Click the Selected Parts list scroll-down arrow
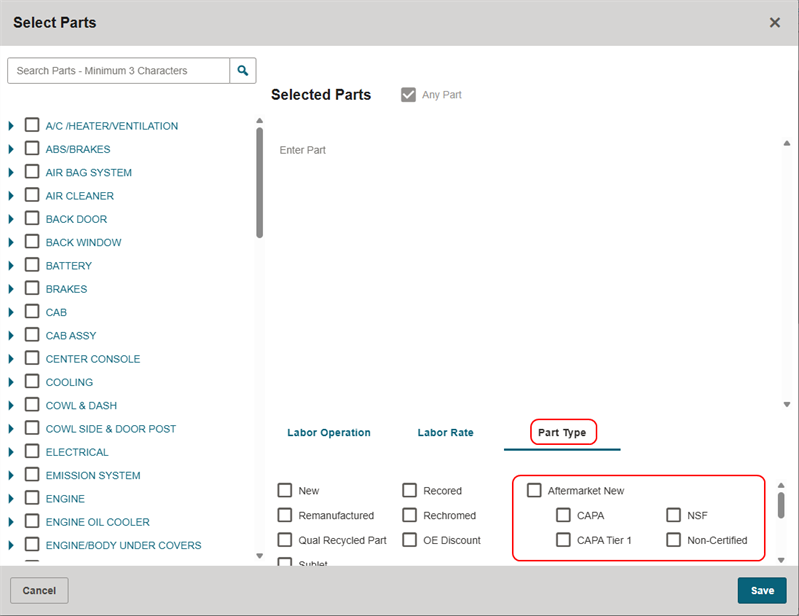This screenshot has width=799, height=616. pyautogui.click(x=787, y=405)
